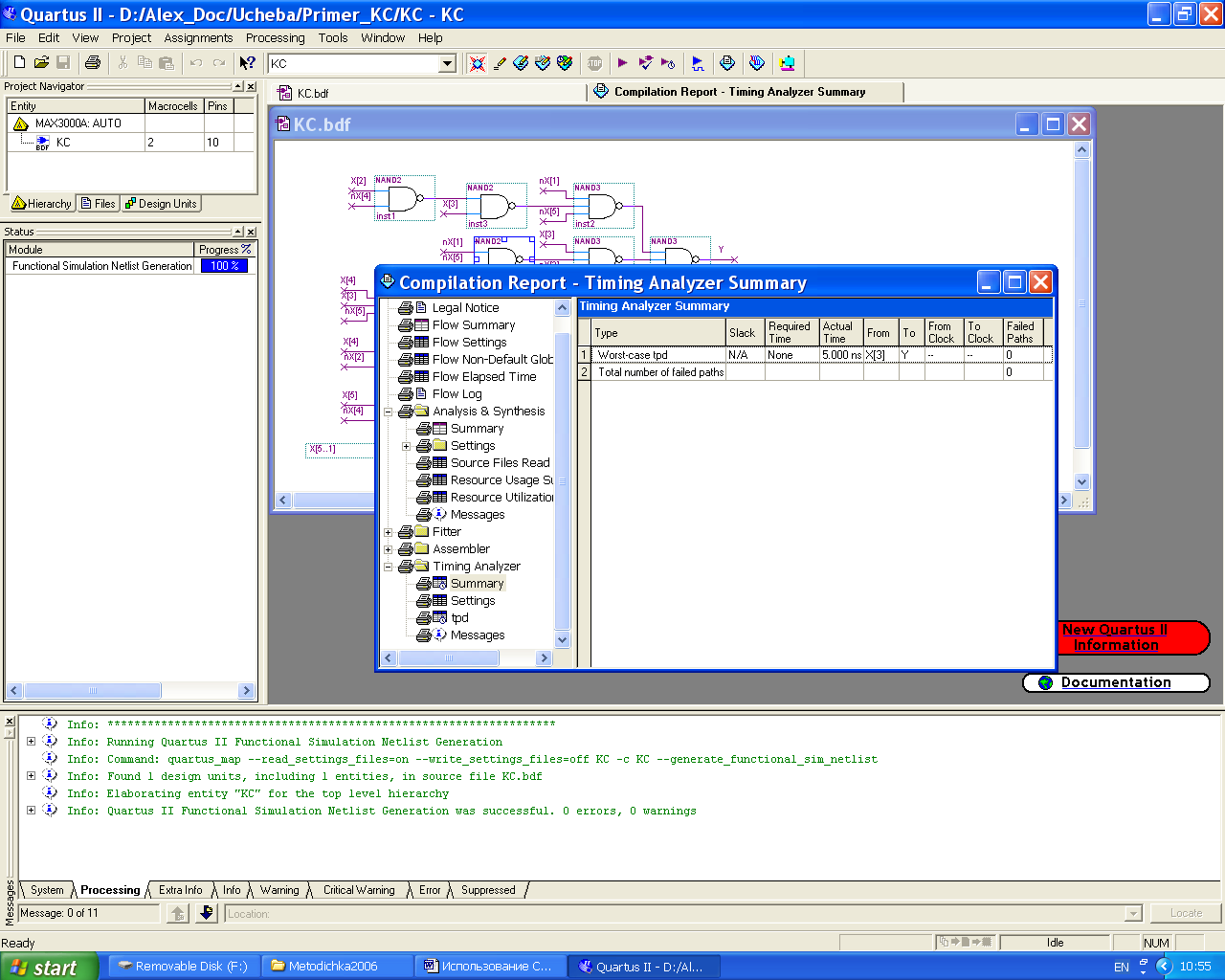This screenshot has width=1225, height=980.
Task: Expand the 'Running Quartus II Functional Simulation' message
Action: click(x=32, y=742)
